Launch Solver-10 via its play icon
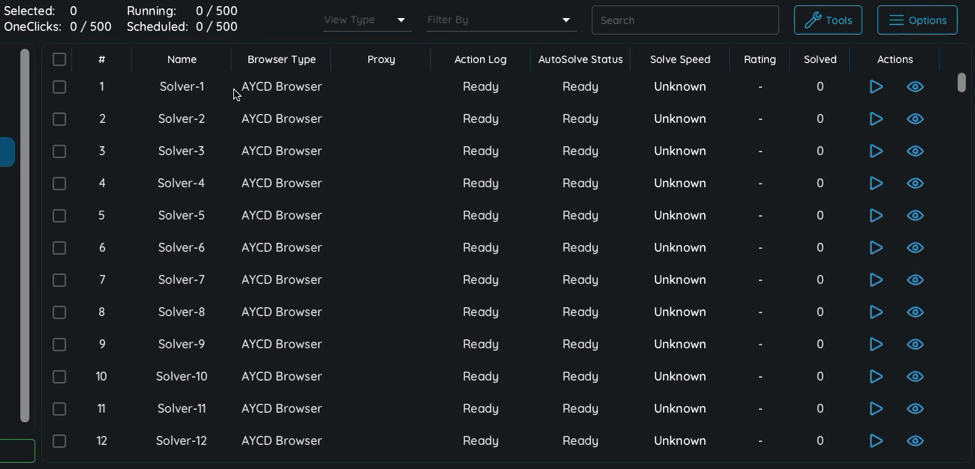975x469 pixels. tap(876, 376)
